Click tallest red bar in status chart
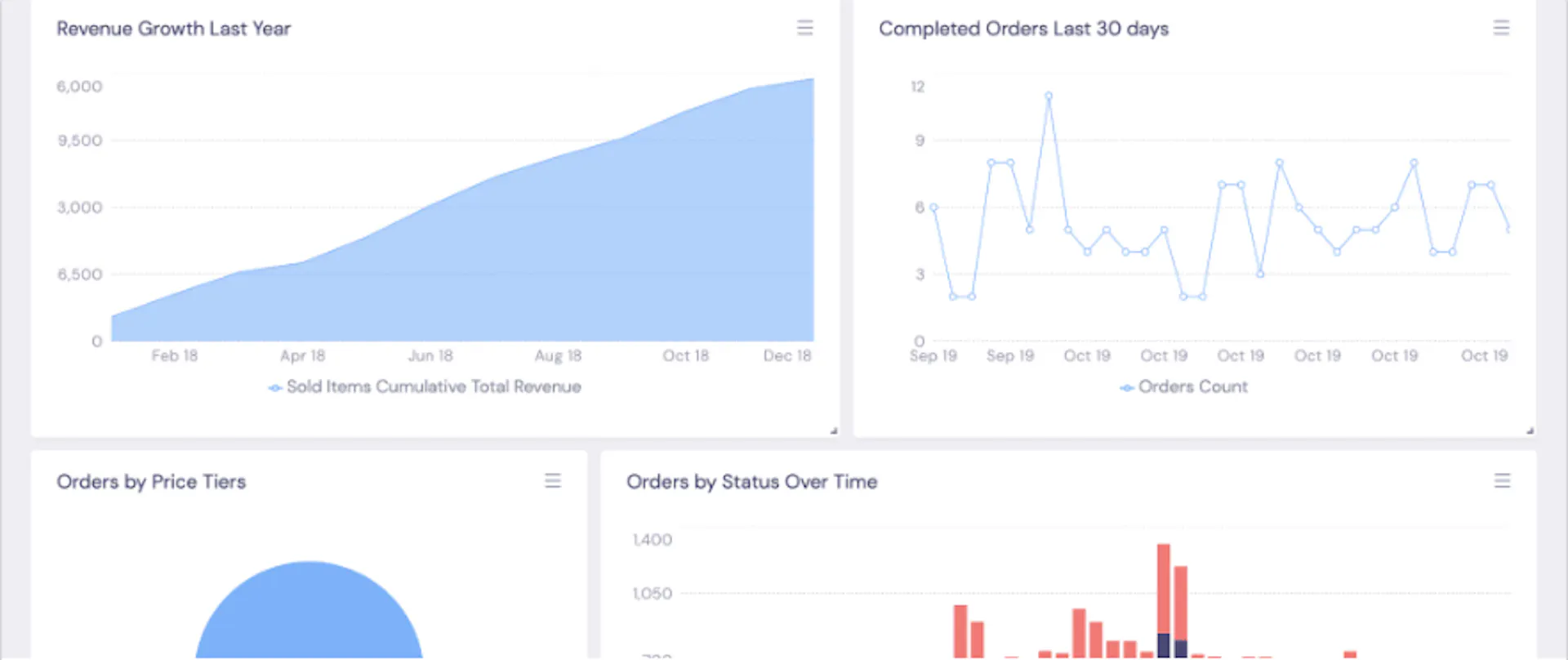This screenshot has height=660, width=1568. click(1163, 588)
